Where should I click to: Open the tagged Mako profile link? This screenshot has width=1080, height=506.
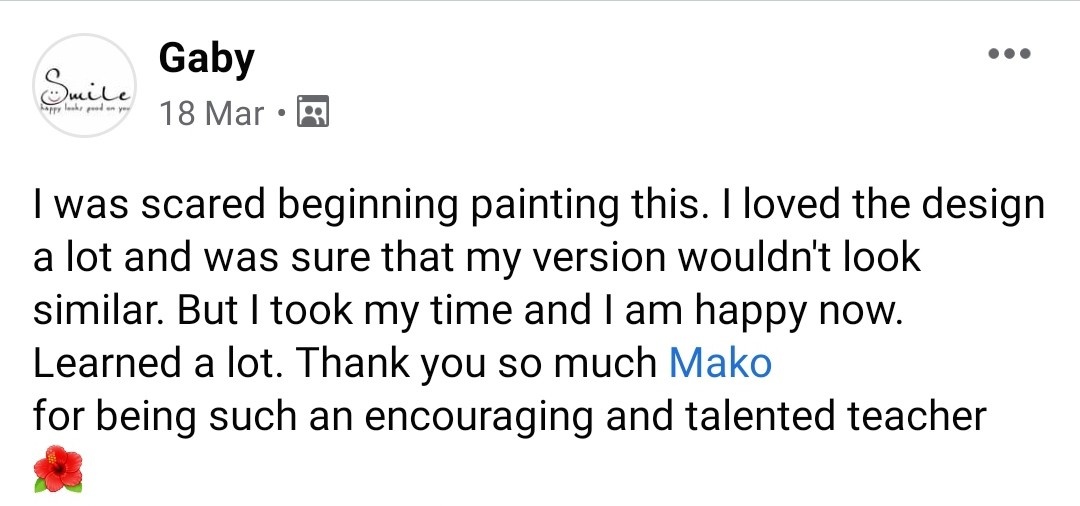pyautogui.click(x=720, y=363)
